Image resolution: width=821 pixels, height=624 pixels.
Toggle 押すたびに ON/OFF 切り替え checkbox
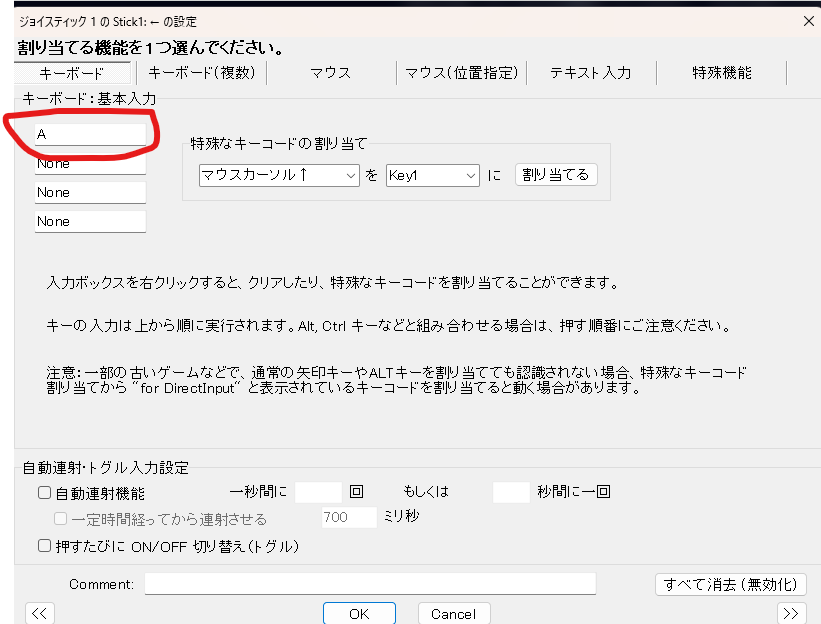45,546
